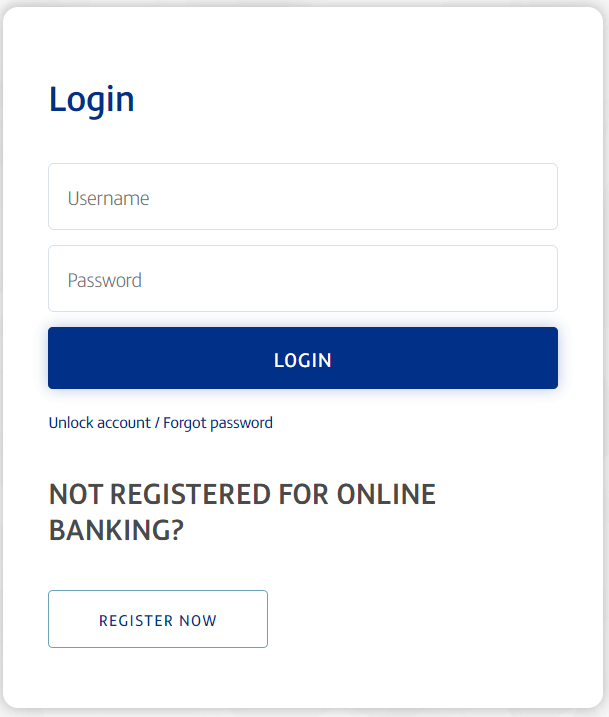Screen dimensions: 609x717
Task: Place cursor in the Username box
Action: coord(302,197)
